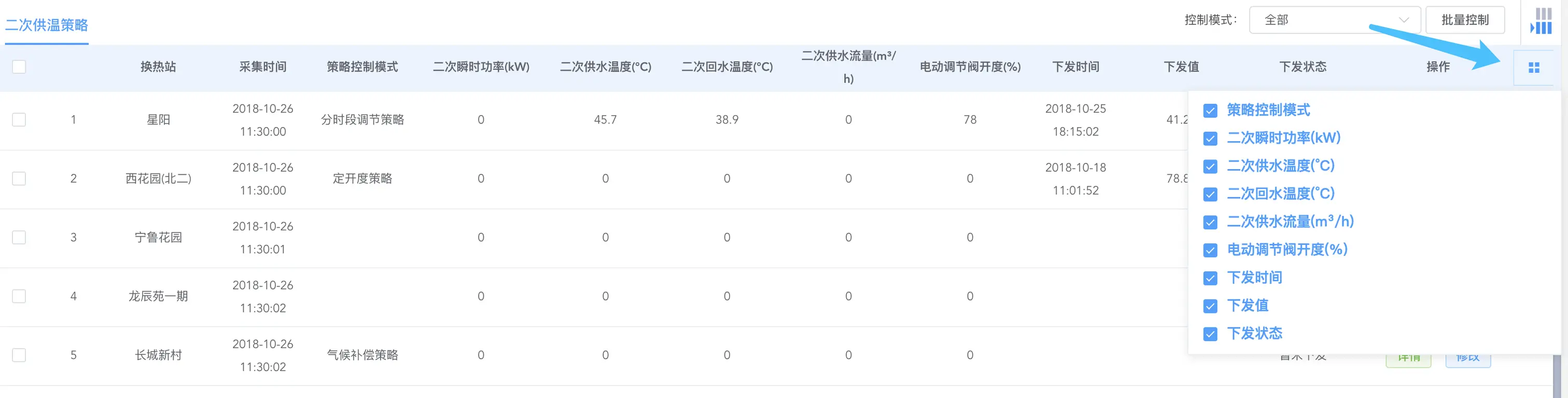Select the row checkbox for 西花园(北二)

(x=19, y=179)
